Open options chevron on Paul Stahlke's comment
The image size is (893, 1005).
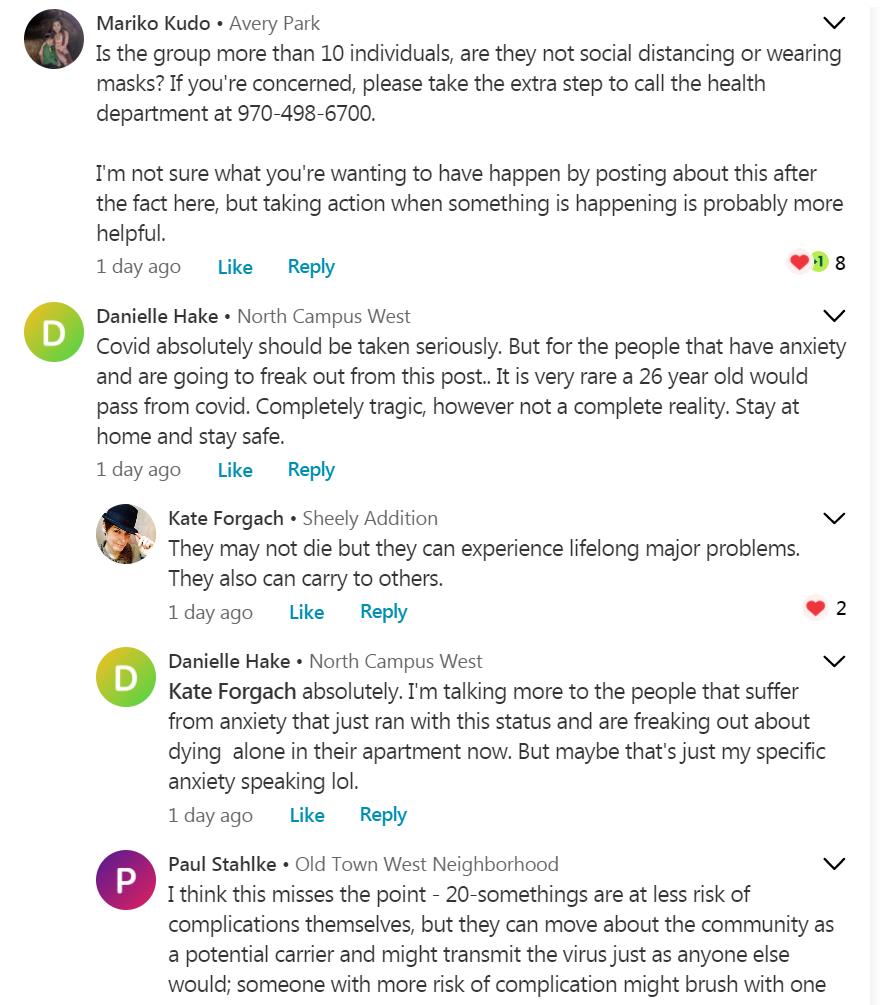click(x=833, y=863)
